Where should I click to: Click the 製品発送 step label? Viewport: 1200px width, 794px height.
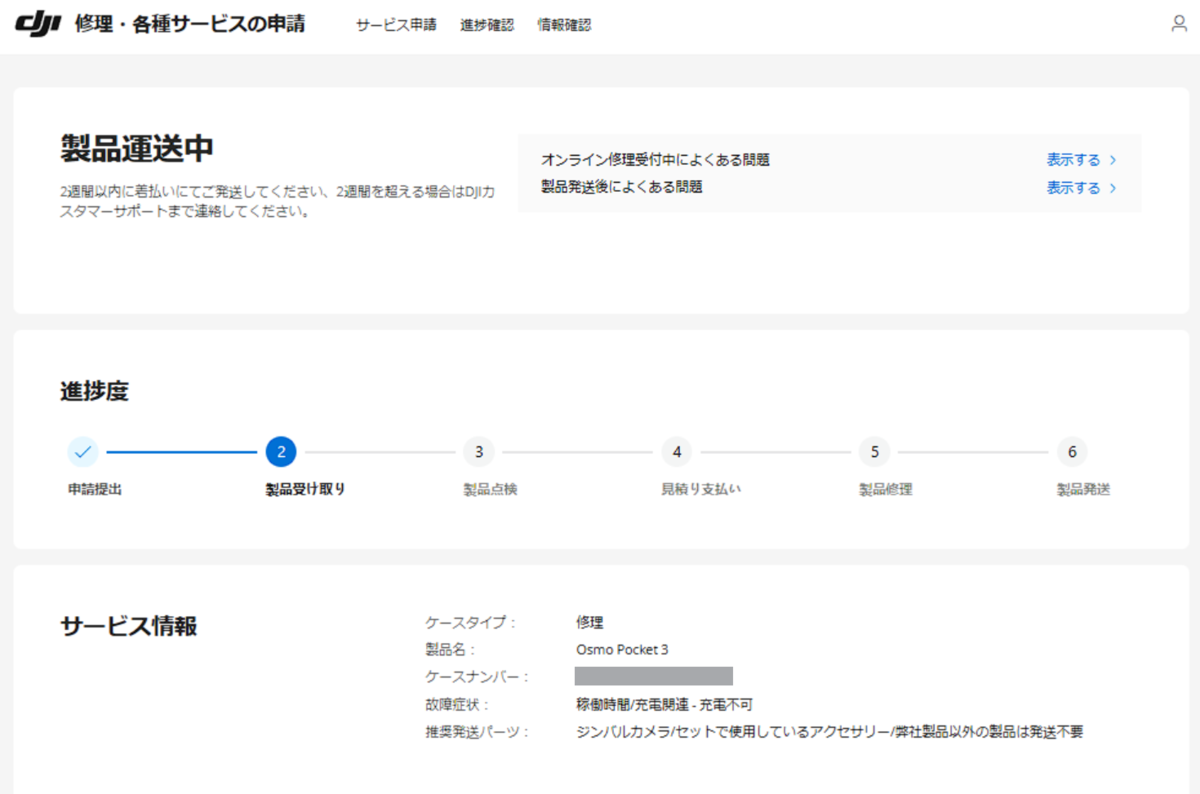coord(1084,490)
